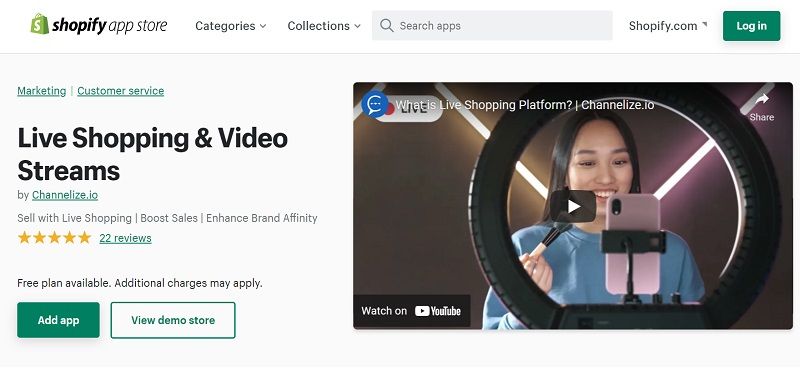Image resolution: width=800 pixels, height=385 pixels.
Task: Open the Marketing category link
Action: [x=42, y=91]
